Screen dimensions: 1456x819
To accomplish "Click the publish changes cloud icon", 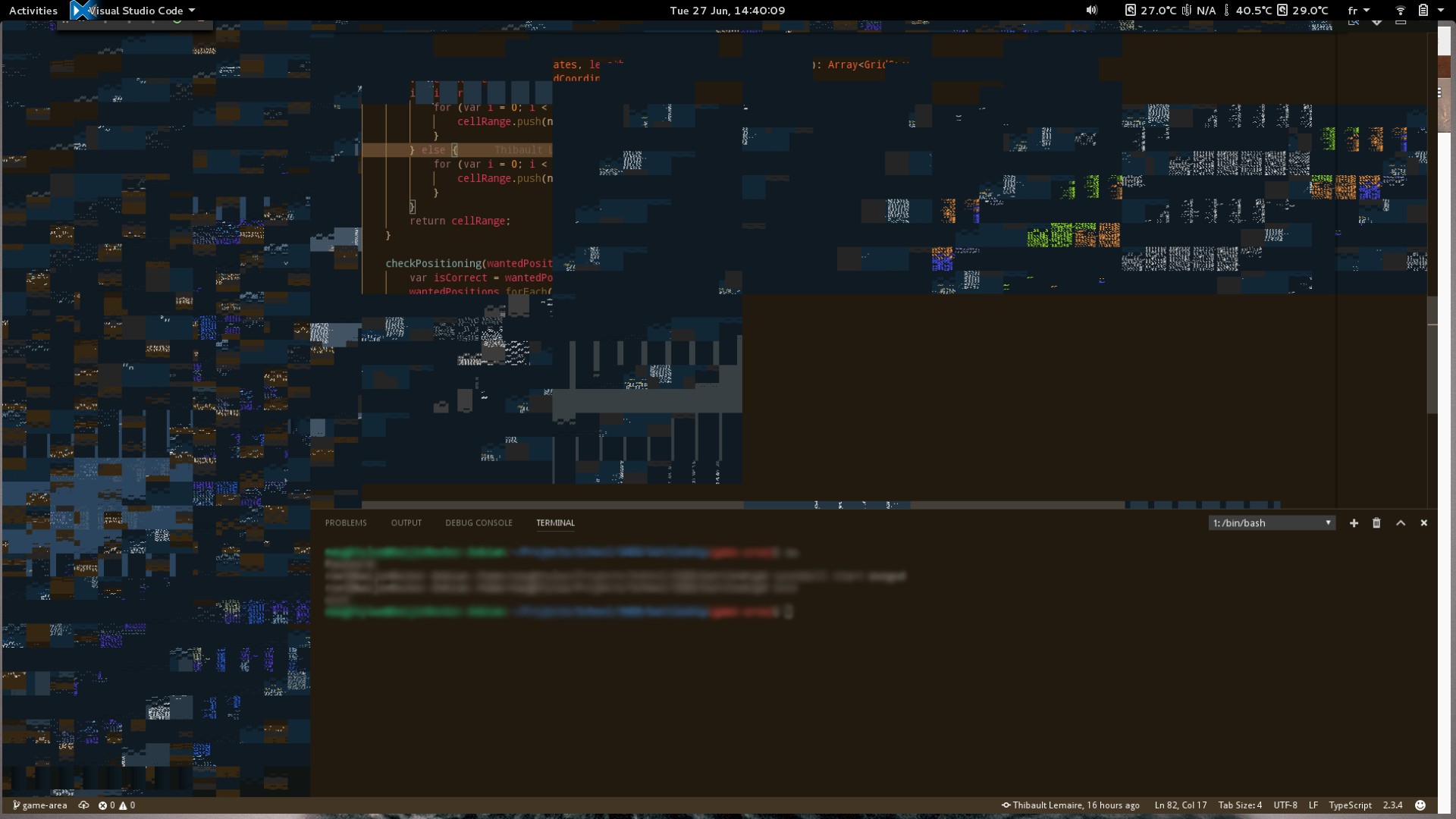I will coord(84,805).
